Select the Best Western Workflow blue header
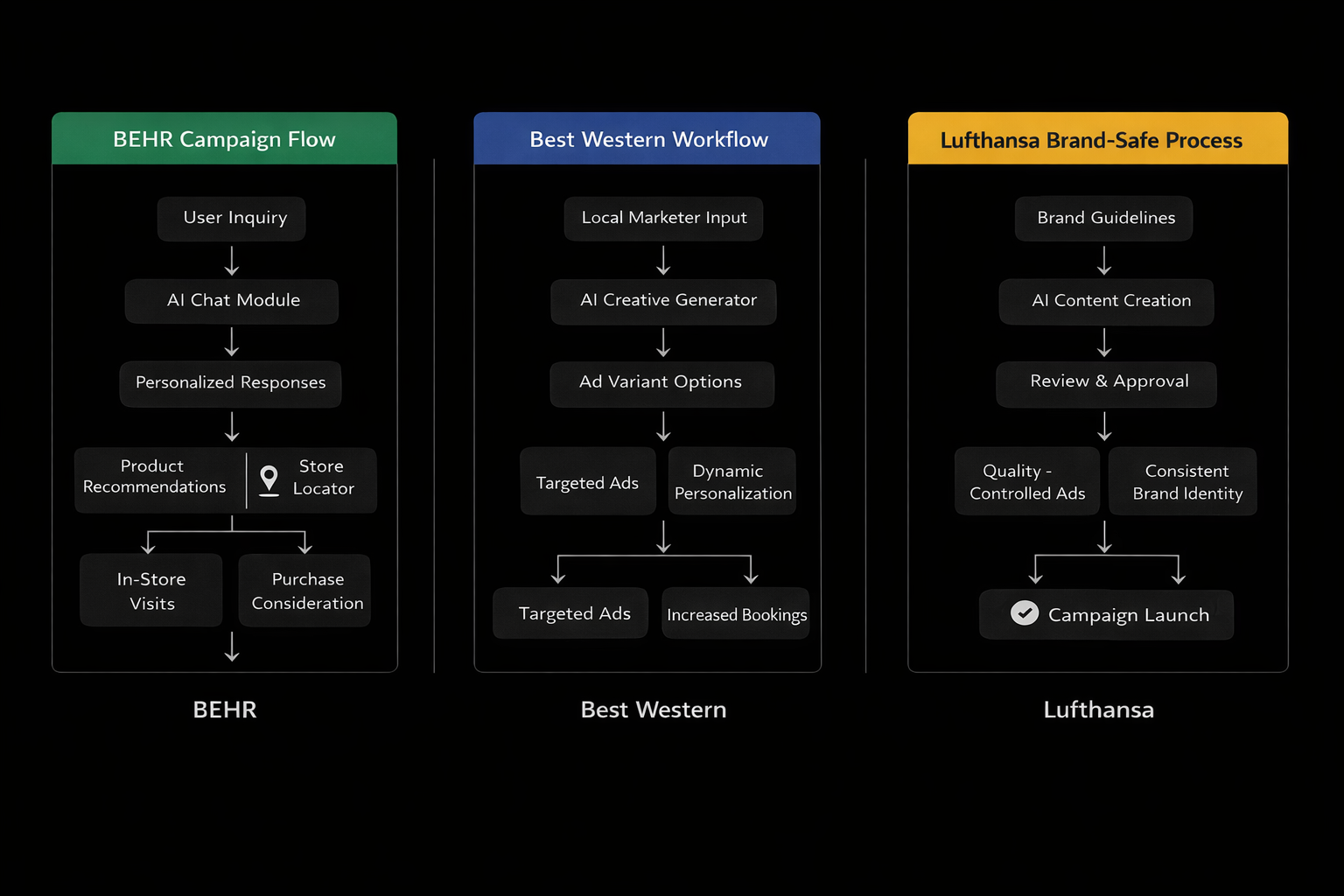This screenshot has height=896, width=1344. pyautogui.click(x=647, y=139)
